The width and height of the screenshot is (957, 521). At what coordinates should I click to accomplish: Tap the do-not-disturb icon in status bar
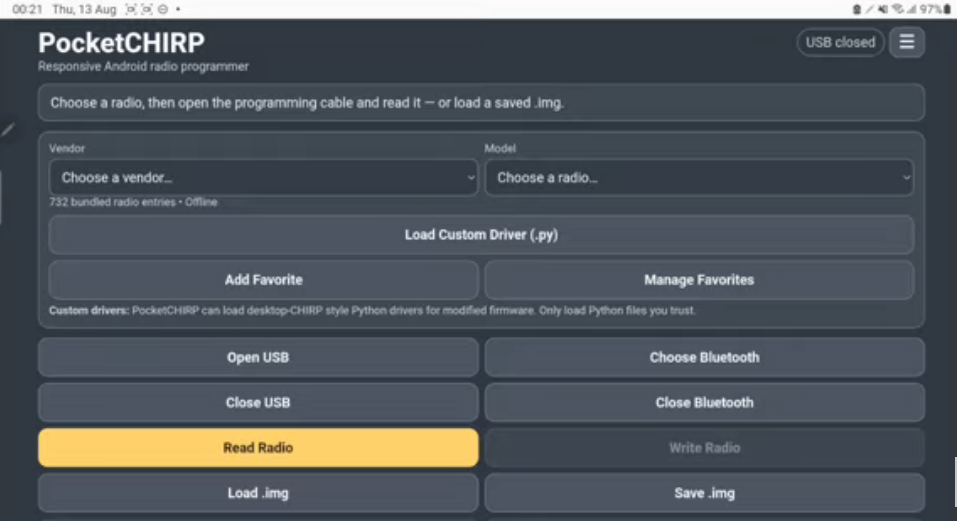162,9
